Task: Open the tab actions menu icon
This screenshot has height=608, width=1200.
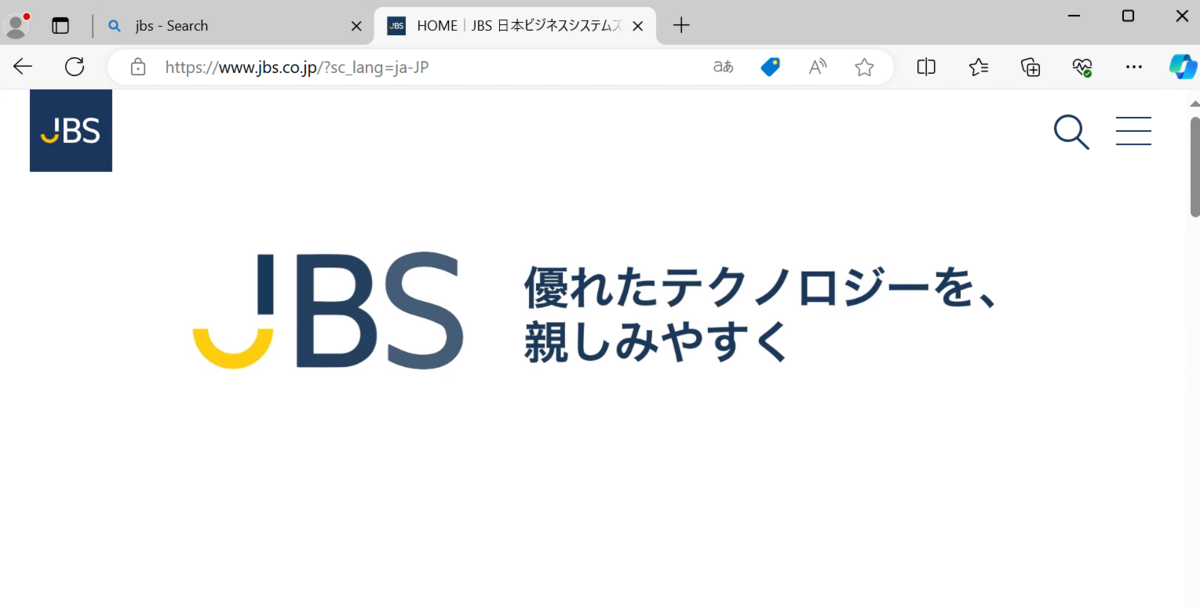Action: (x=61, y=26)
